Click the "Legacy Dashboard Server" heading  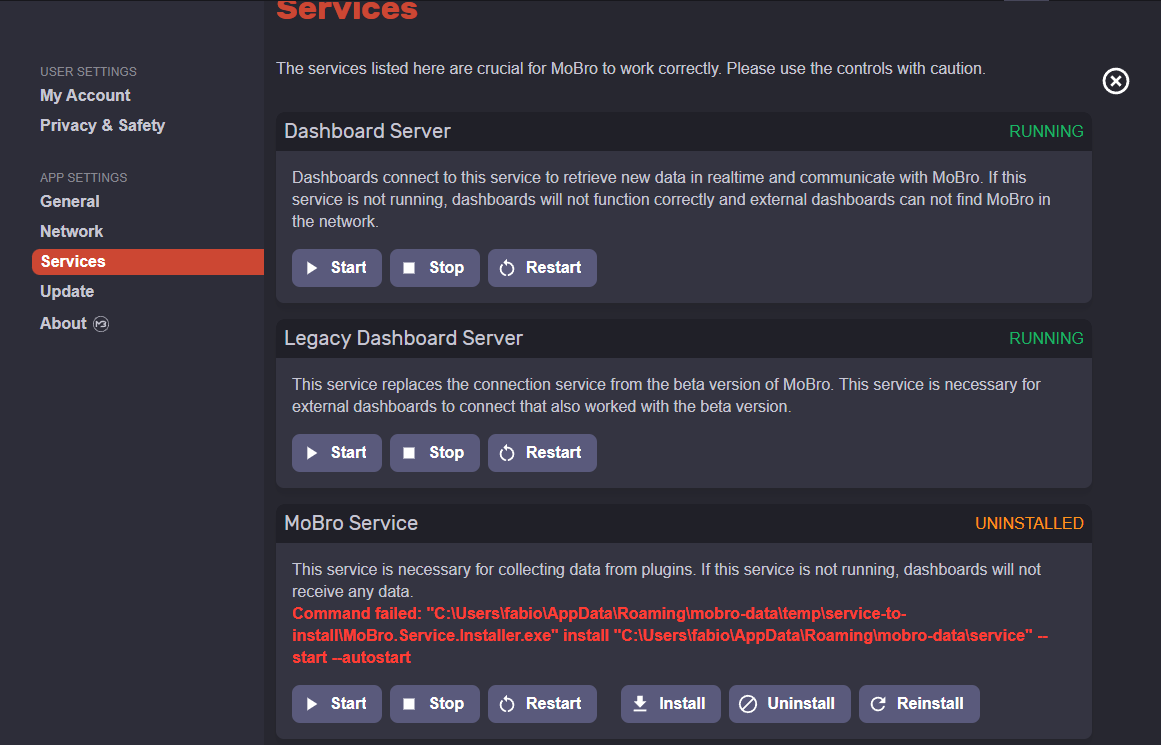(x=404, y=338)
